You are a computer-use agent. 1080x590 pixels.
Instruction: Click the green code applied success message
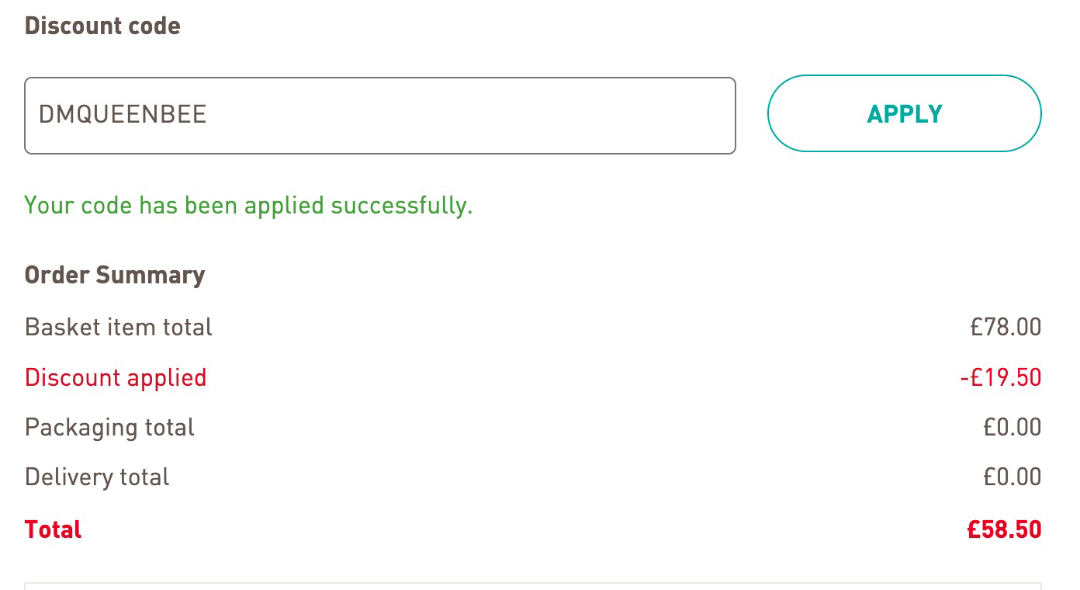(248, 206)
